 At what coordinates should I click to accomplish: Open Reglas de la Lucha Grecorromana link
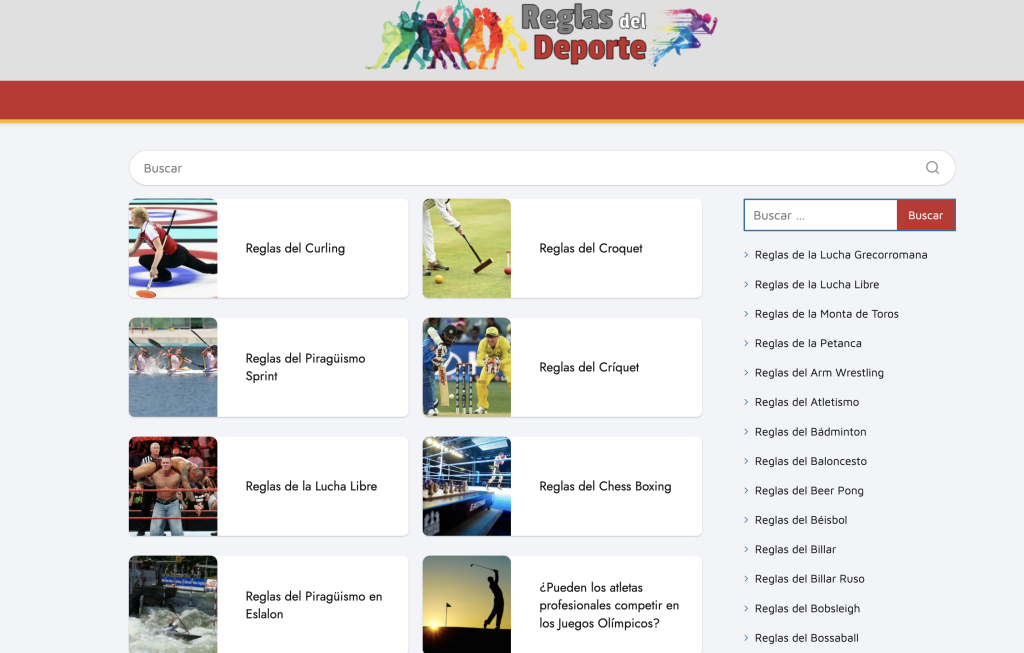pos(840,255)
